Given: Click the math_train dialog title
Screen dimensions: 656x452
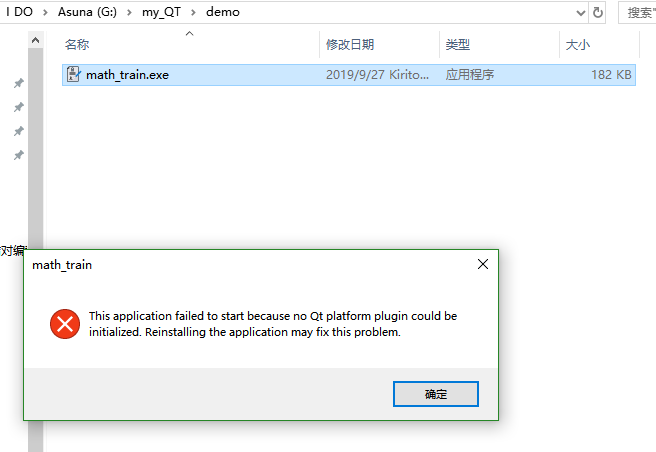Looking at the screenshot, I should 62,265.
